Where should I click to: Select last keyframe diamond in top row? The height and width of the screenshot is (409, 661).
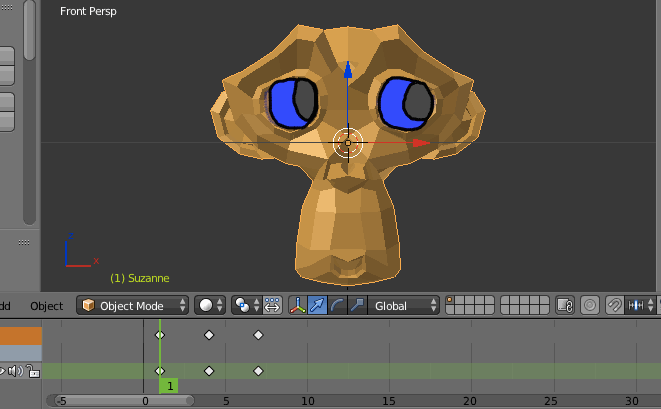click(258, 335)
